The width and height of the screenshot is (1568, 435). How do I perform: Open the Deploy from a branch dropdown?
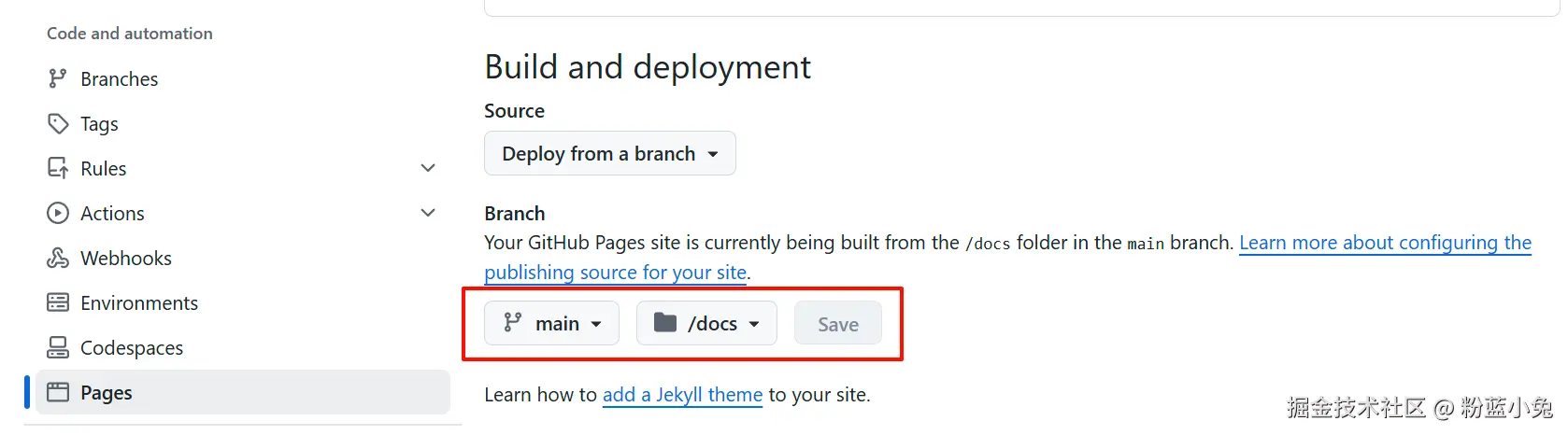click(x=609, y=153)
